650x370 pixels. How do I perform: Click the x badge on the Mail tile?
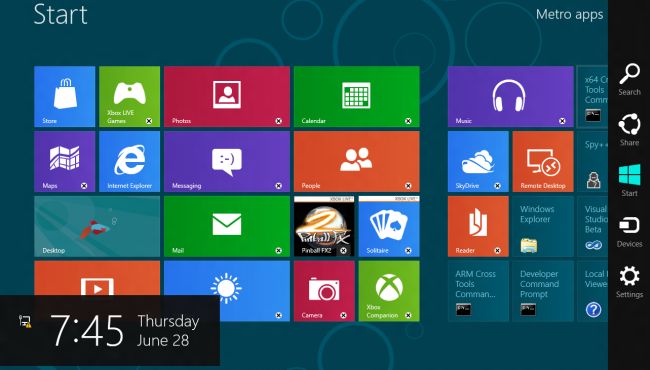pyautogui.click(x=279, y=251)
